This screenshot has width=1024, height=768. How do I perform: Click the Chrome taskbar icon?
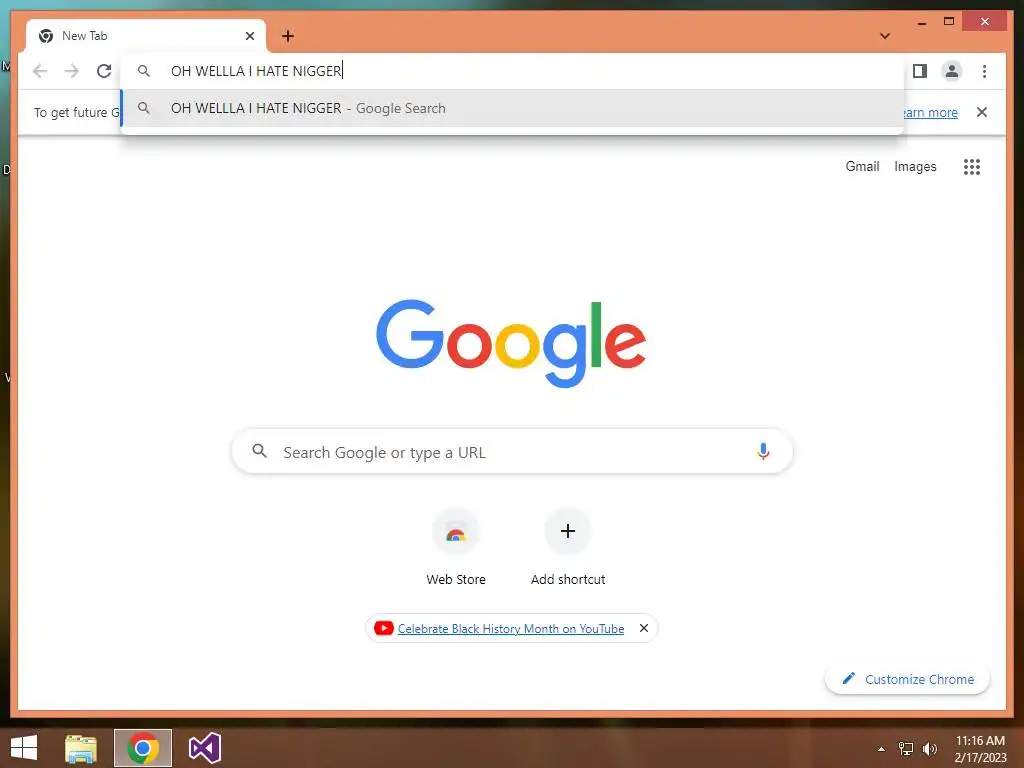(143, 748)
